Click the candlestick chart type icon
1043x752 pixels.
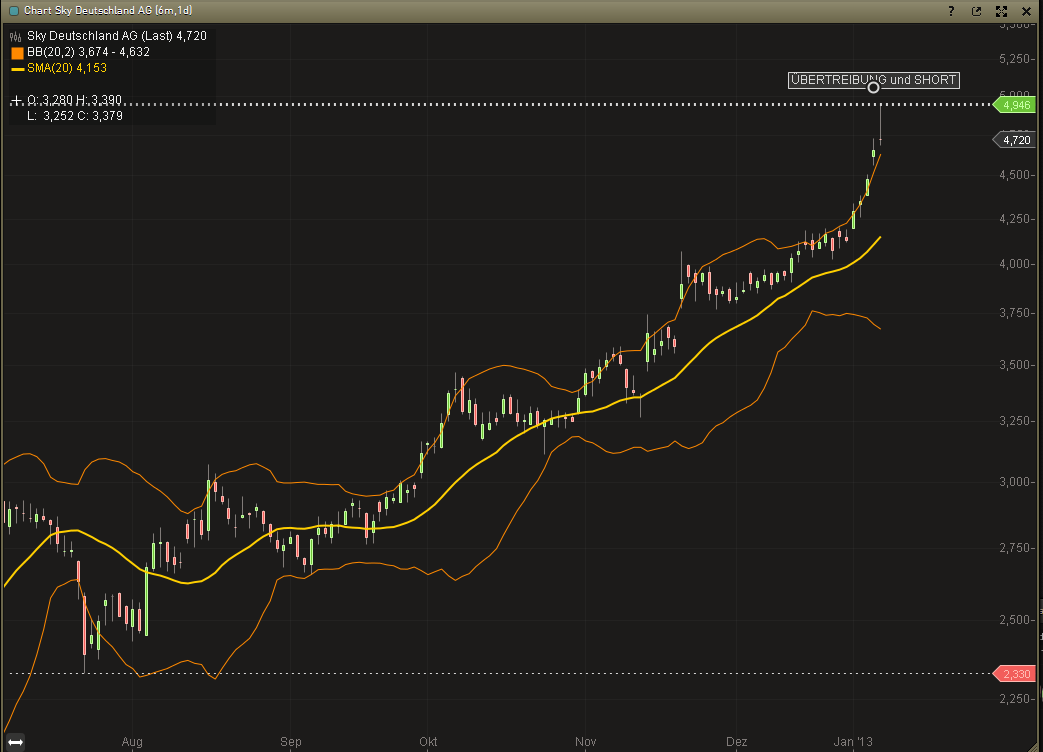(x=16, y=36)
